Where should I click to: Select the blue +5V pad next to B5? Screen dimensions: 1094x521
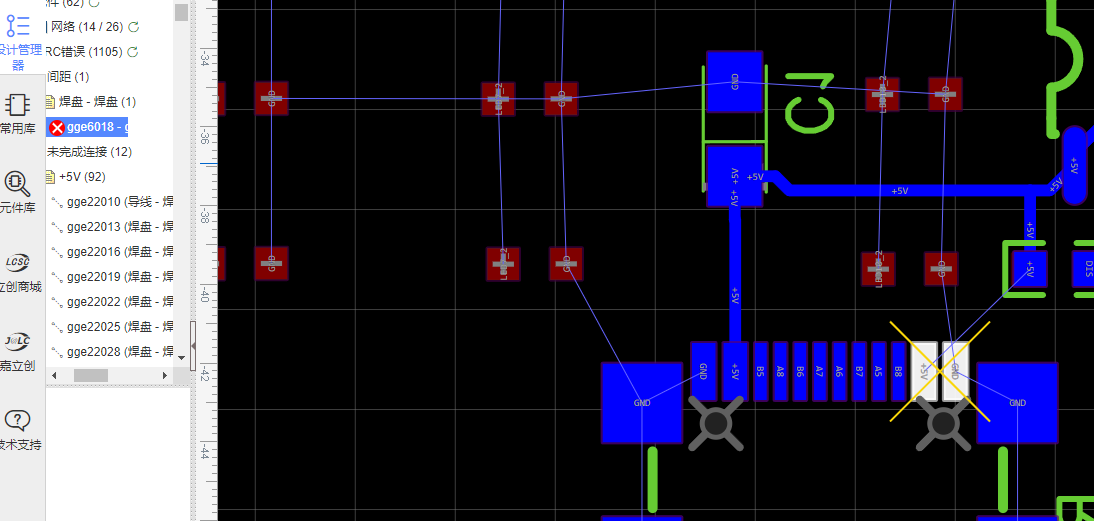[x=735, y=371]
